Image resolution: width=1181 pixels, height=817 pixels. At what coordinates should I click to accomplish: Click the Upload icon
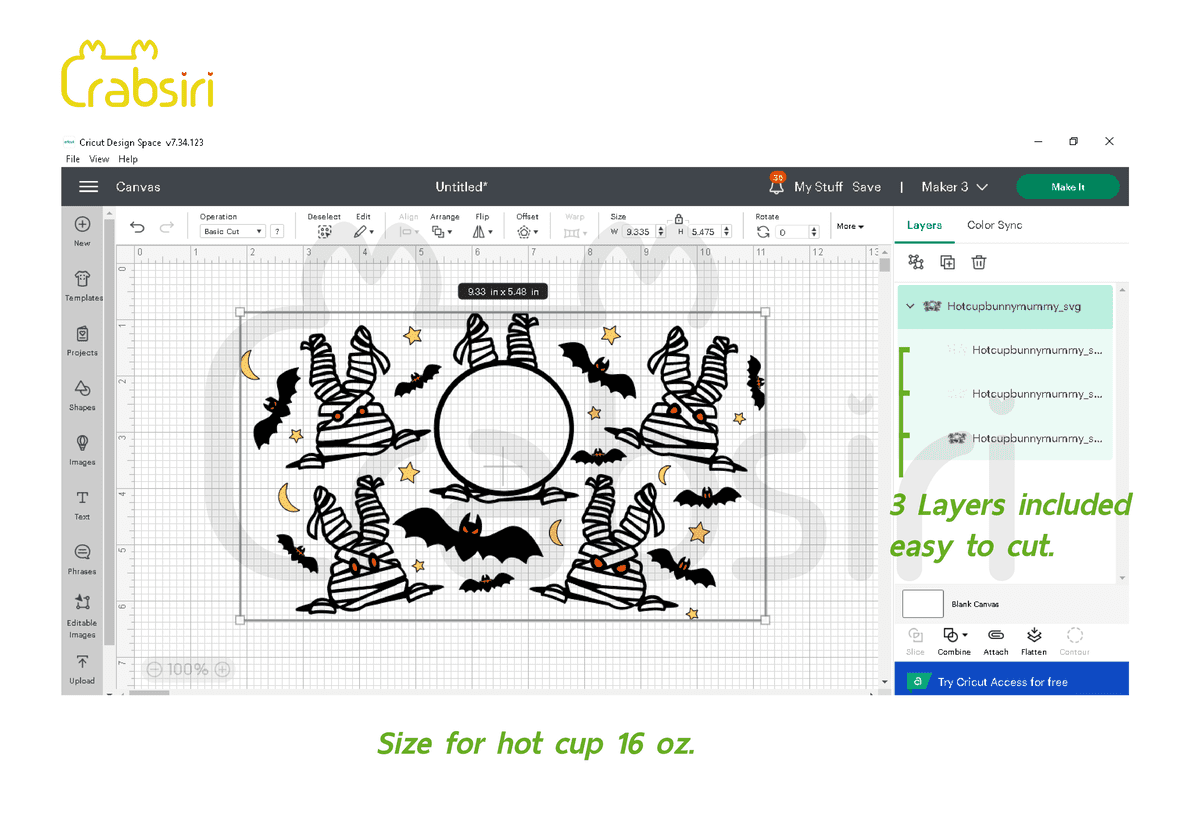coord(82,666)
